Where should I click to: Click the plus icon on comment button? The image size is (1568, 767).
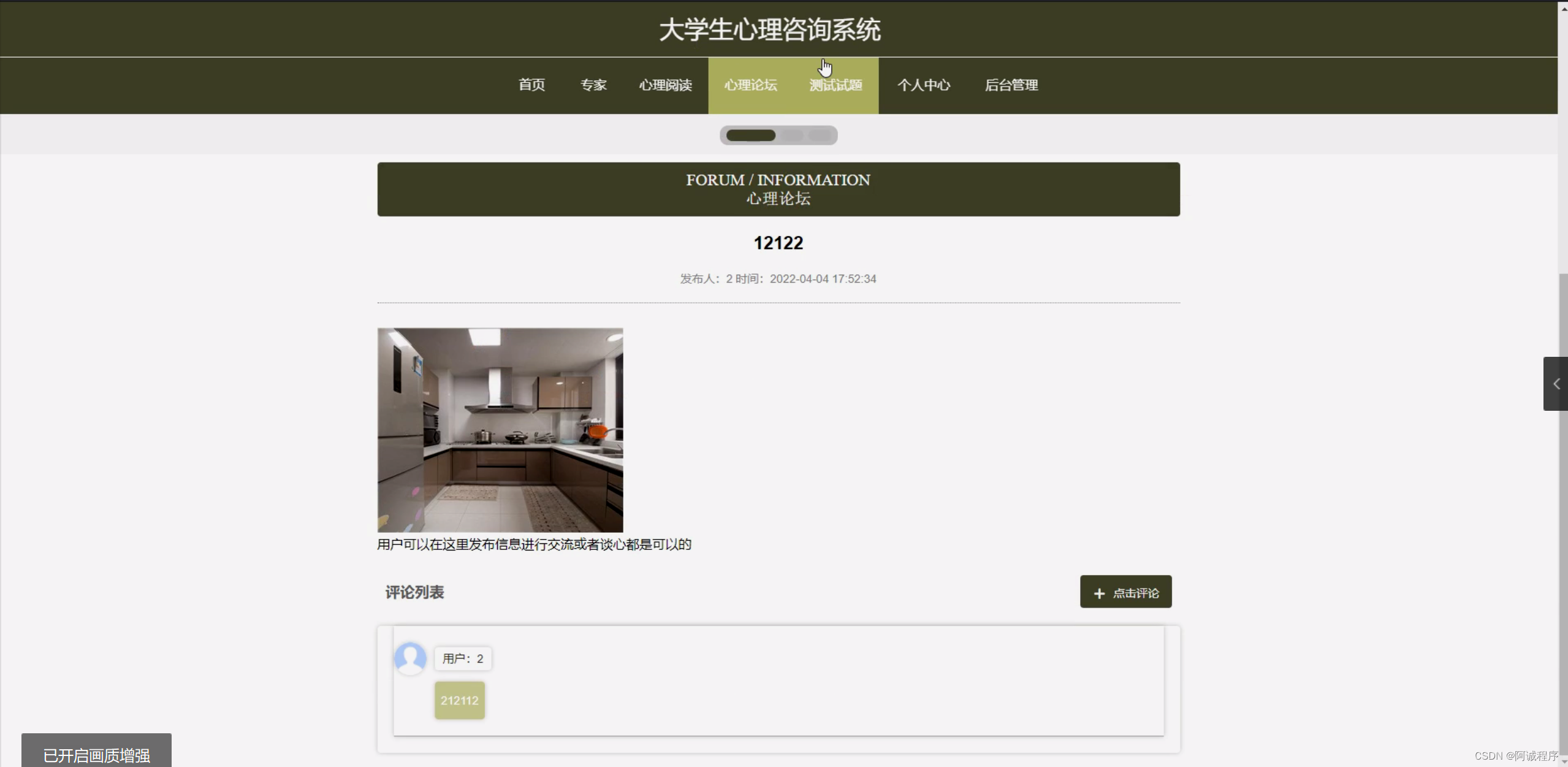(1099, 593)
